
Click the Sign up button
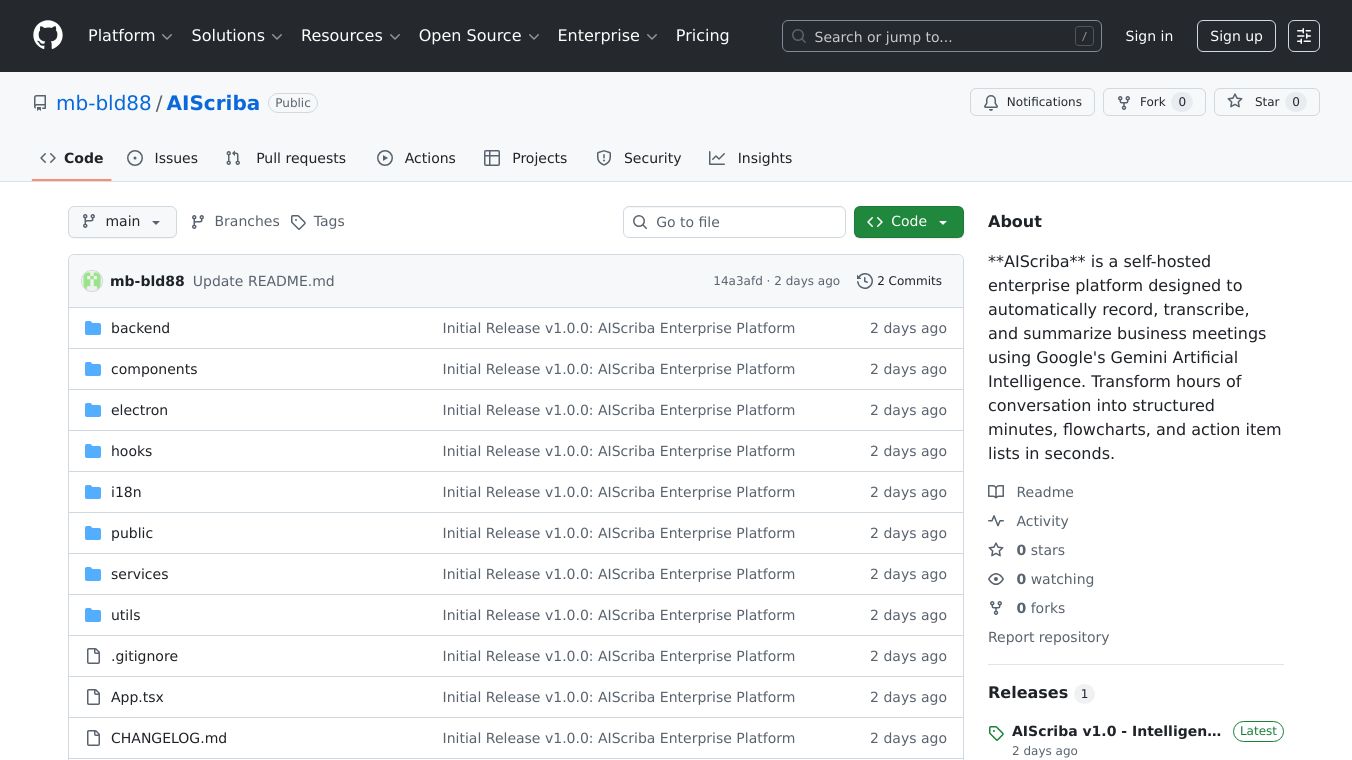point(1236,36)
